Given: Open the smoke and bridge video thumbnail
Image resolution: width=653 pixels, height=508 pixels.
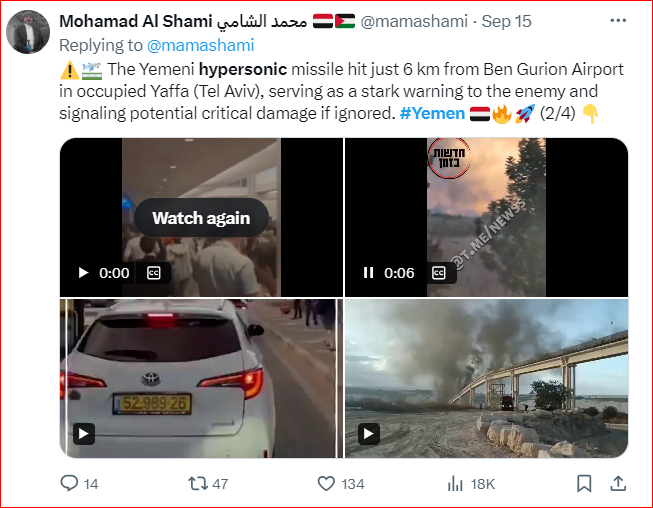Looking at the screenshot, I should point(486,378).
